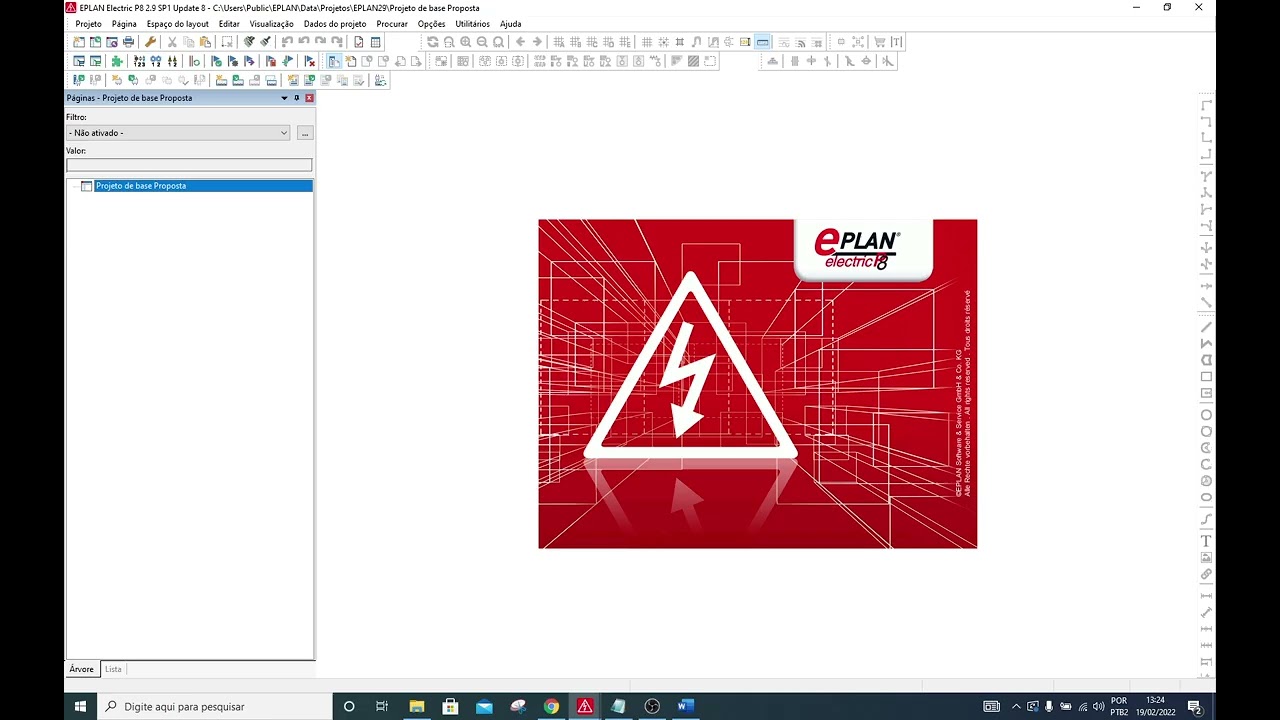
Task: Switch to the Árvore tab
Action: tap(82, 669)
